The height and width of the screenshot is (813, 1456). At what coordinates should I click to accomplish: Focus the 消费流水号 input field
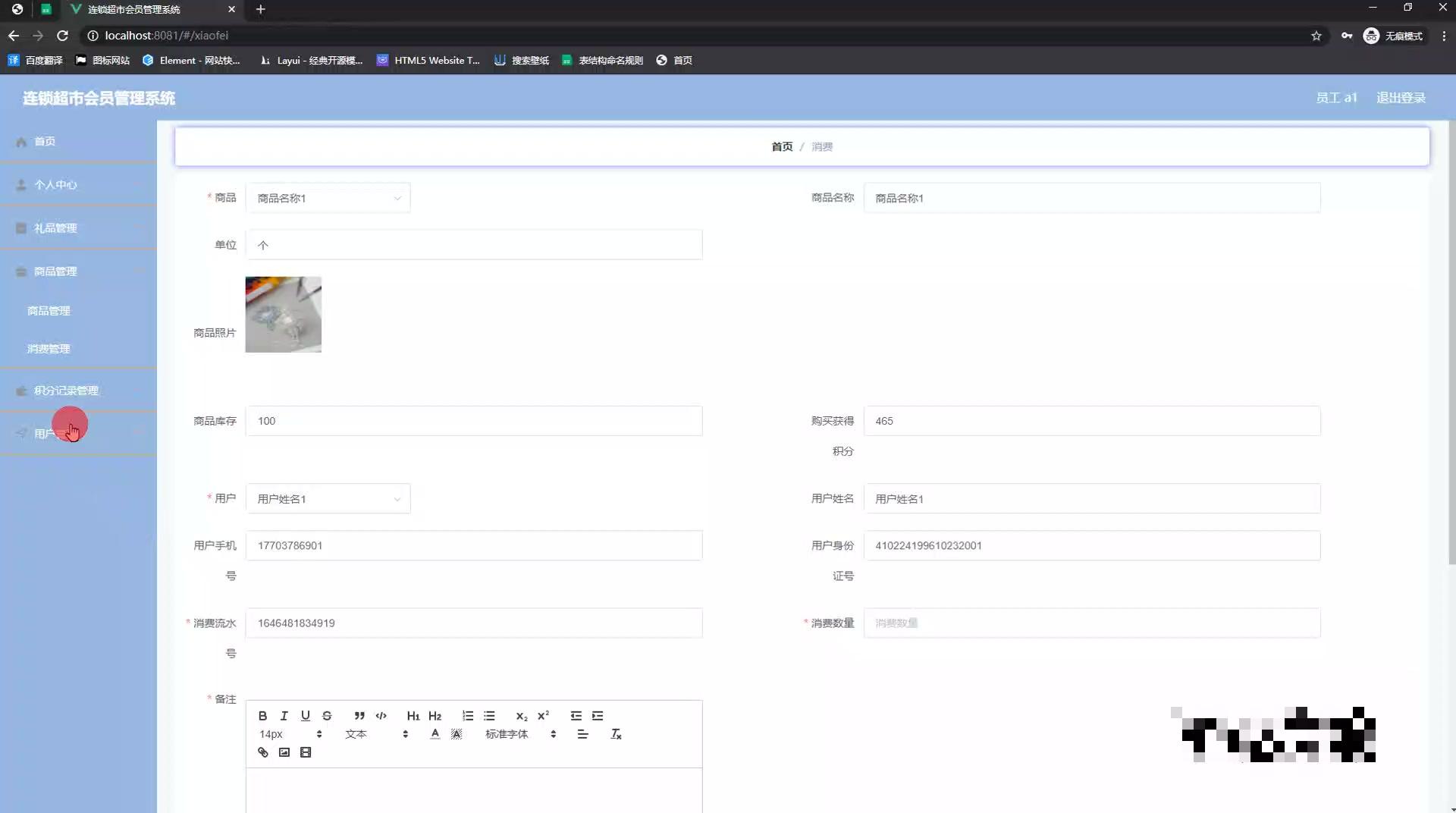coord(474,623)
